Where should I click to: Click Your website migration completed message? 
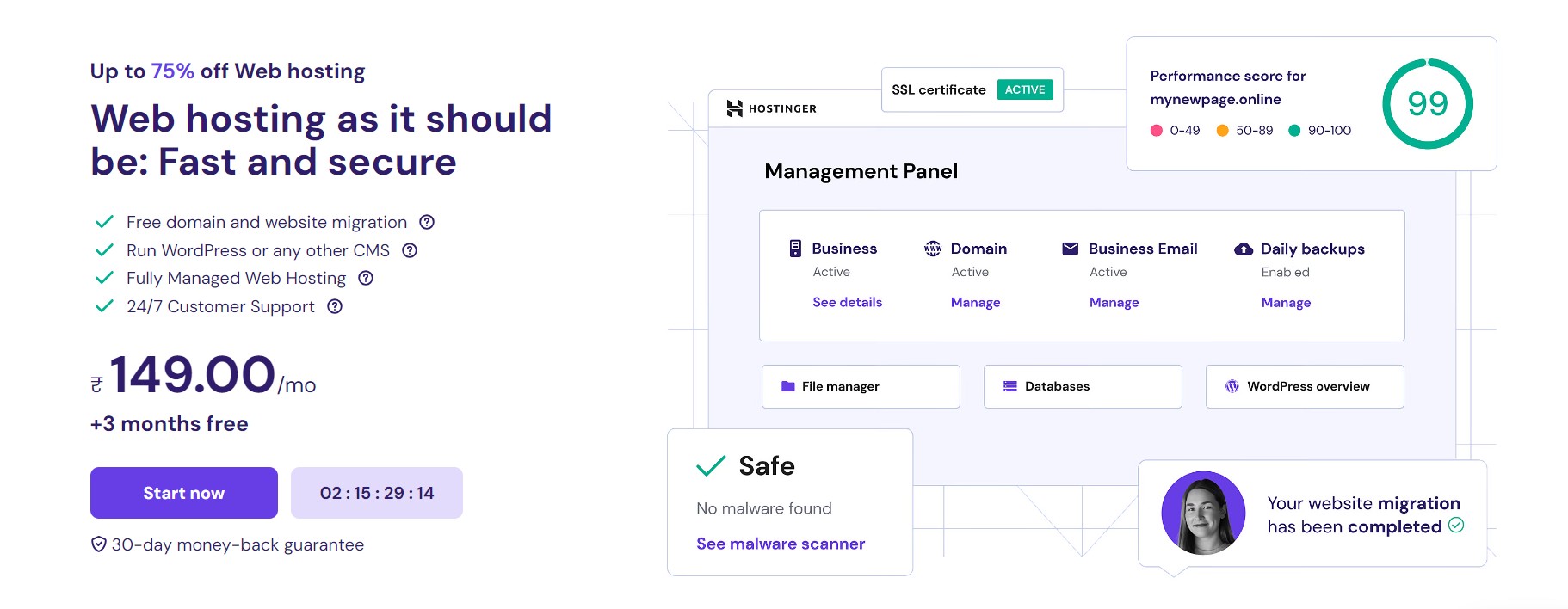pyautogui.click(x=1364, y=515)
